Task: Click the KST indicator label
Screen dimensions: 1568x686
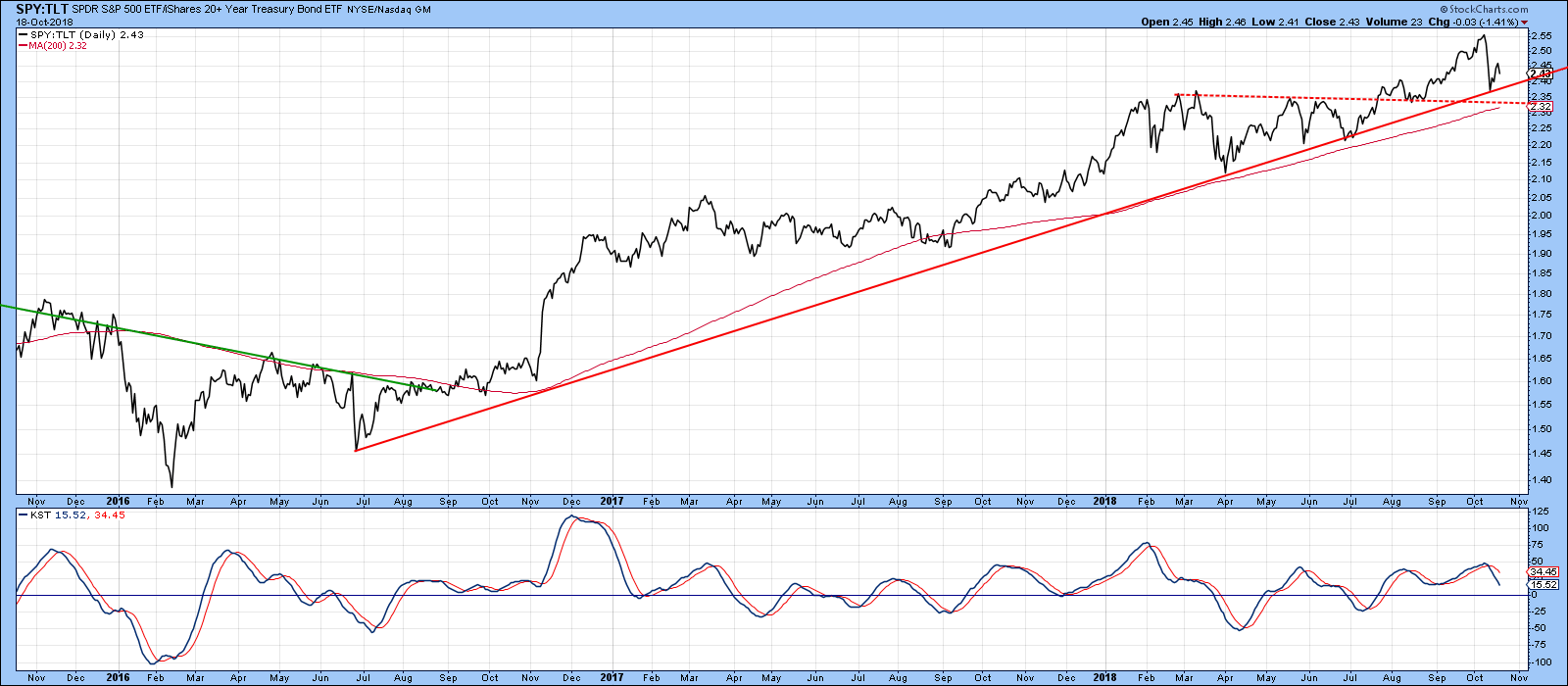Action: [39, 514]
